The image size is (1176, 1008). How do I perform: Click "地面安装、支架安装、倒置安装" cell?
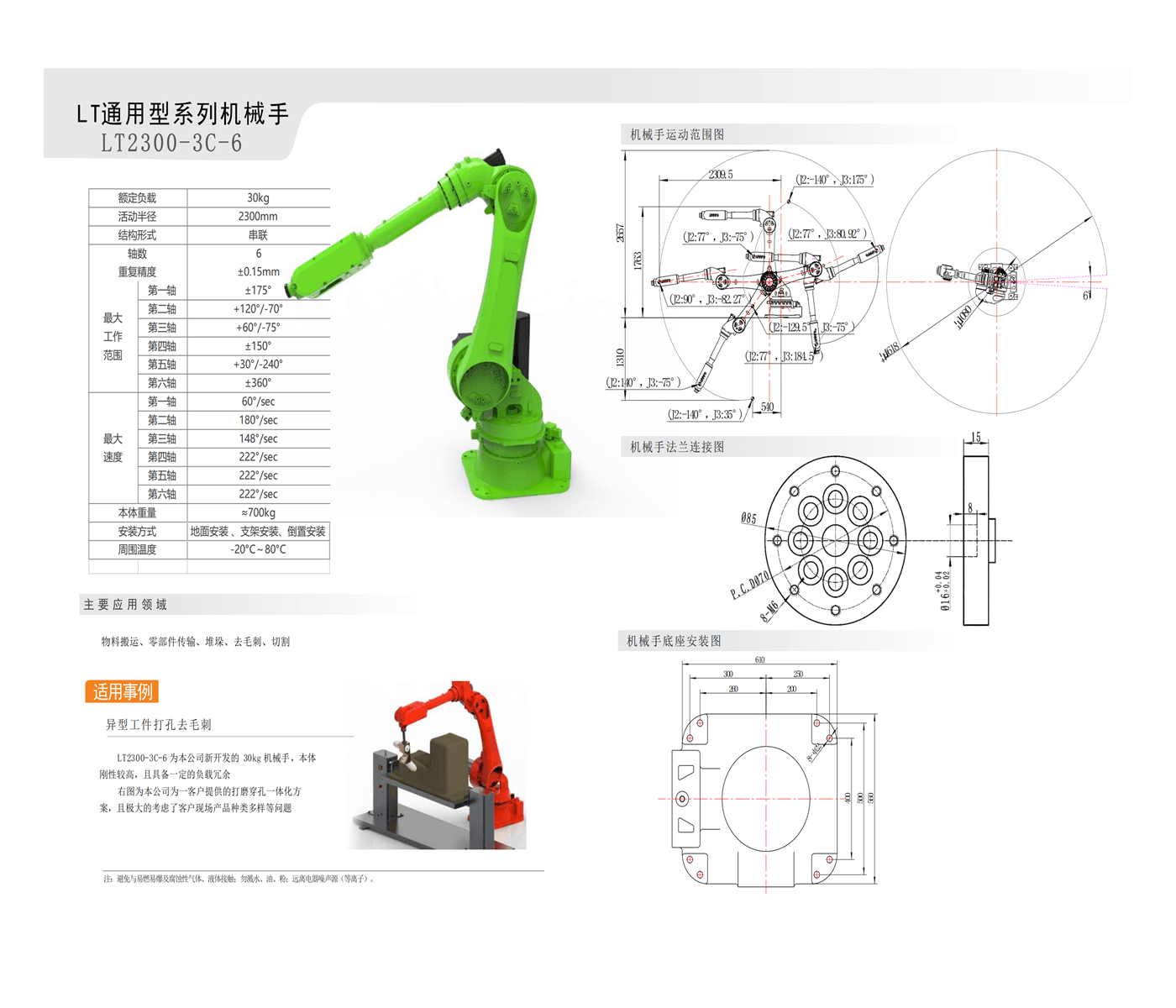pyautogui.click(x=258, y=531)
